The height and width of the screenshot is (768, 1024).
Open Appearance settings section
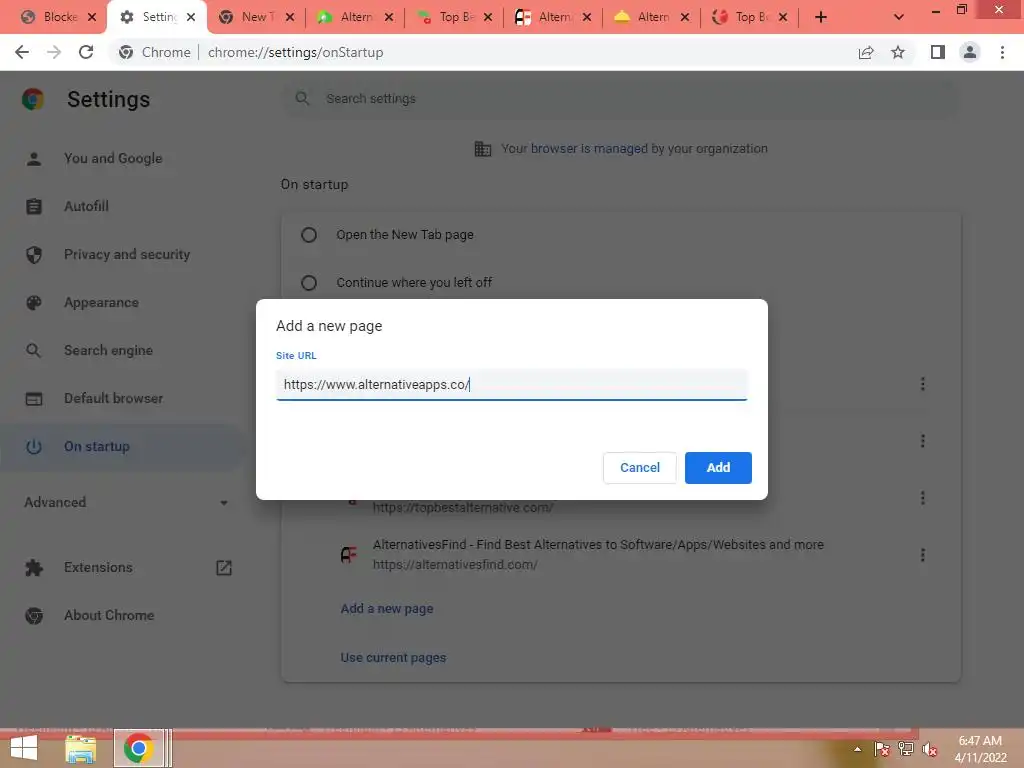(x=101, y=303)
